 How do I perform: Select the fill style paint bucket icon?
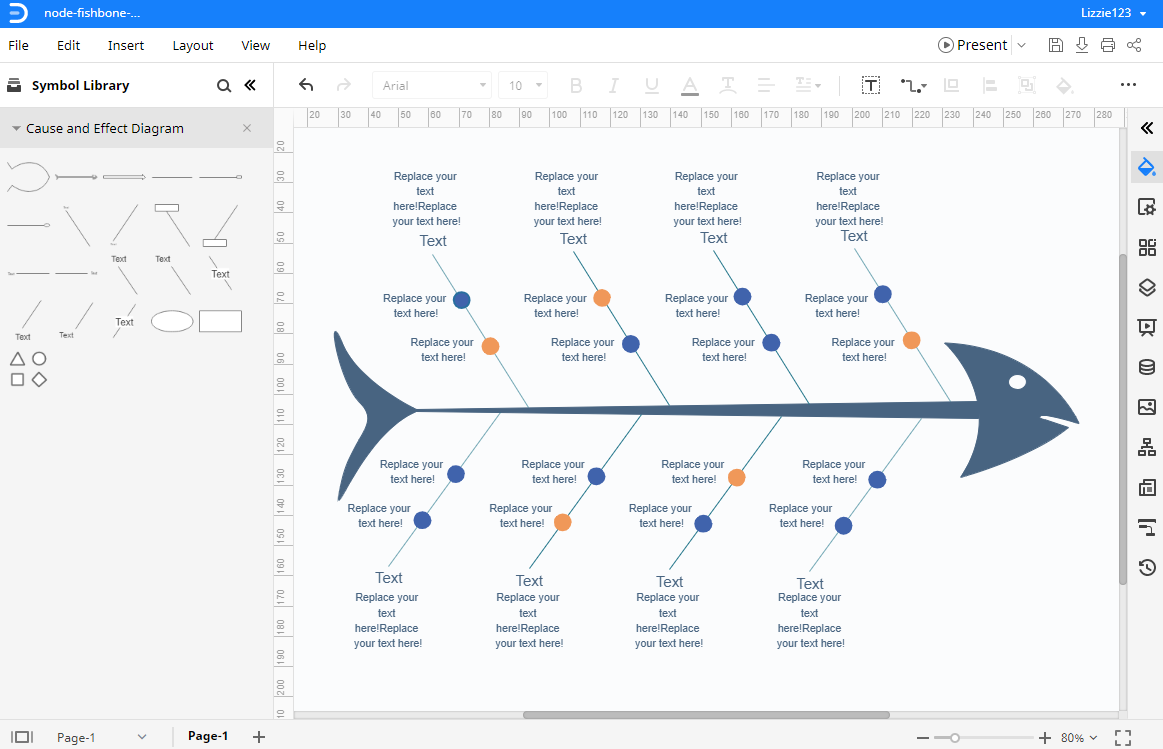[x=1146, y=167]
